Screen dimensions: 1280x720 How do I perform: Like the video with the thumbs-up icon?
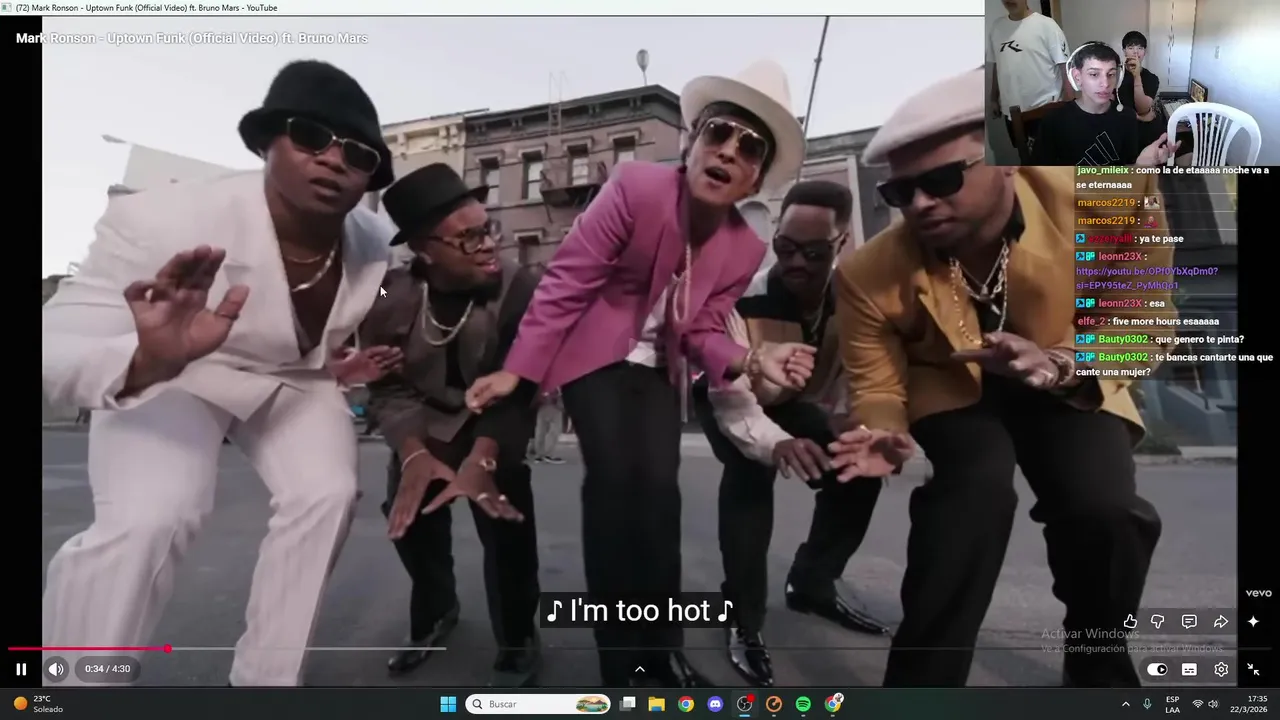click(x=1130, y=622)
